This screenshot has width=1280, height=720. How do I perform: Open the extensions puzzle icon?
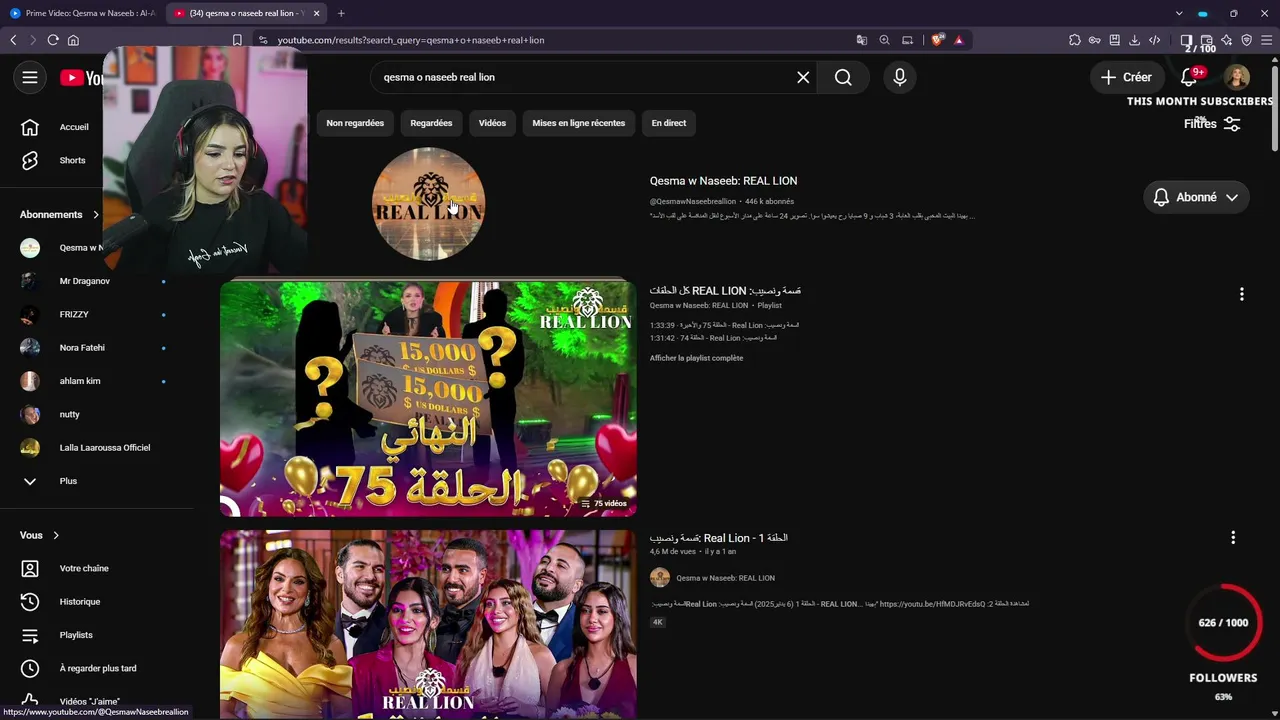coord(1075,40)
